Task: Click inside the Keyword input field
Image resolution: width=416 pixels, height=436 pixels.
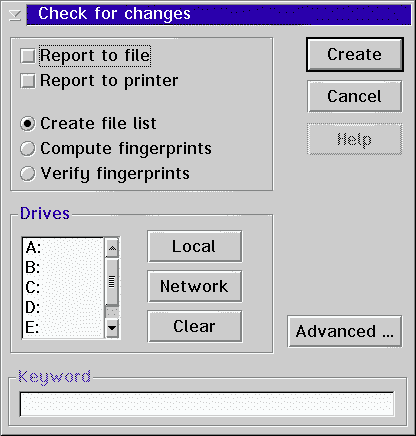Action: click(x=207, y=404)
